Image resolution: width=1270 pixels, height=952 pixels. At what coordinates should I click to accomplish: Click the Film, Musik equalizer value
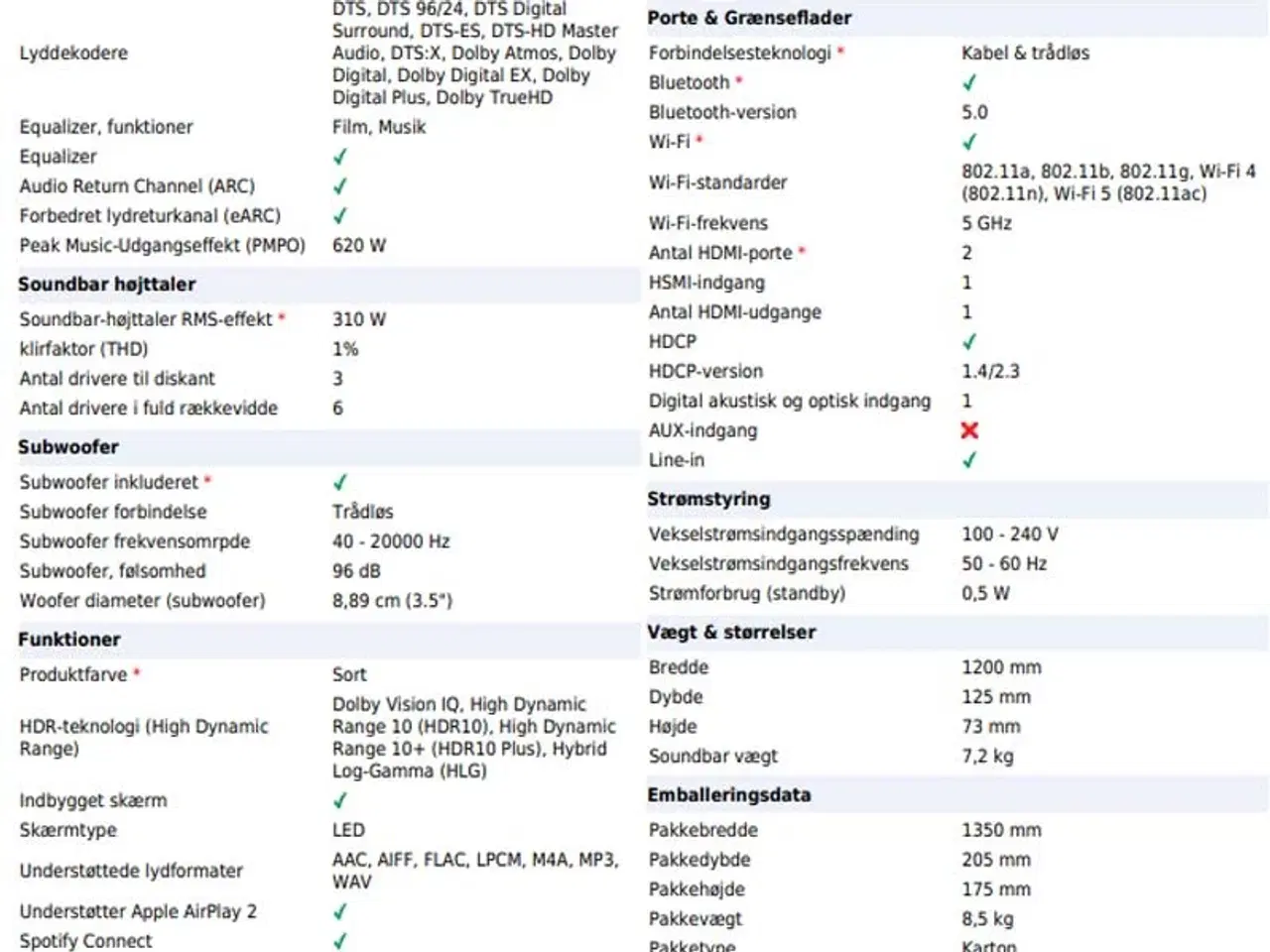379,127
